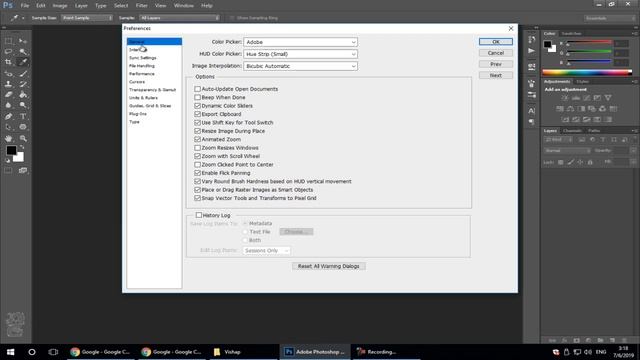Viewport: 640px width, 360px height.
Task: Select the Move tool
Action: pos(23,41)
